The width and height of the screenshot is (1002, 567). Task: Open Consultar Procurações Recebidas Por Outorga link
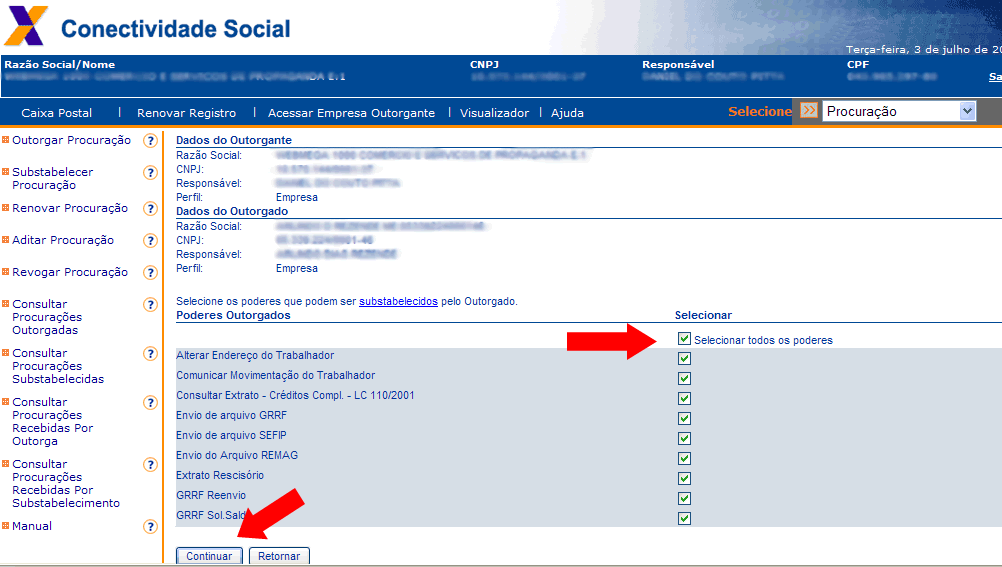pos(52,421)
